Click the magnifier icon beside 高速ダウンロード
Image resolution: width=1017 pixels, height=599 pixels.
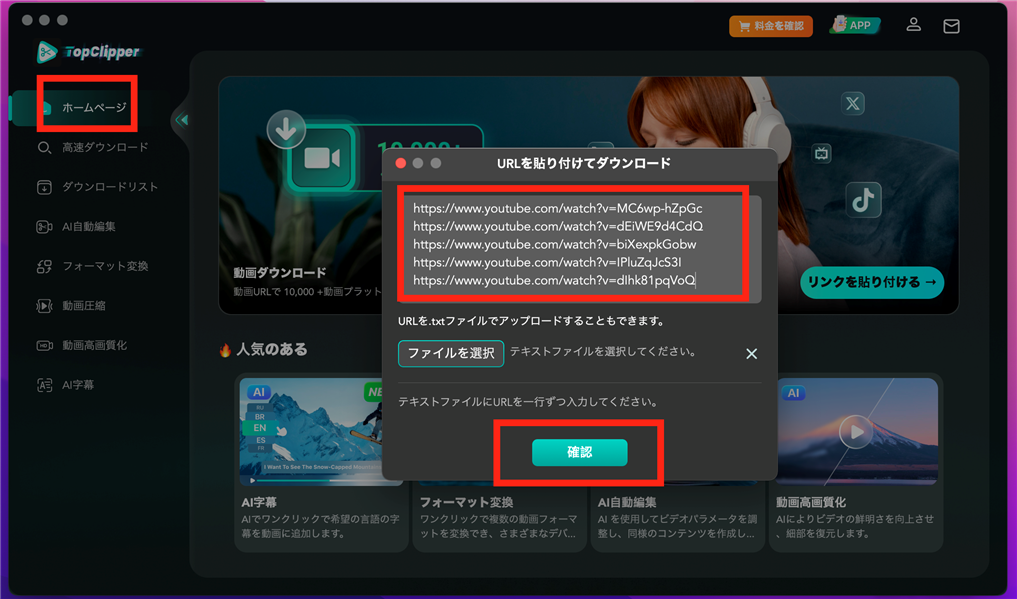coord(44,148)
